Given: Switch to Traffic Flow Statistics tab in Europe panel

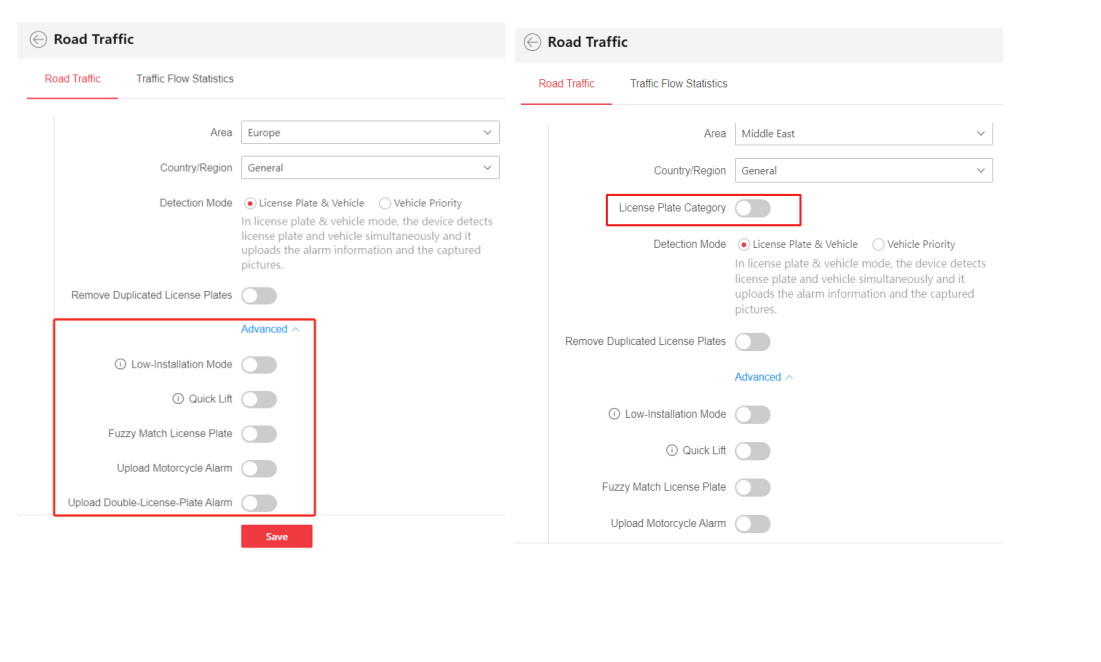Looking at the screenshot, I should click(185, 79).
